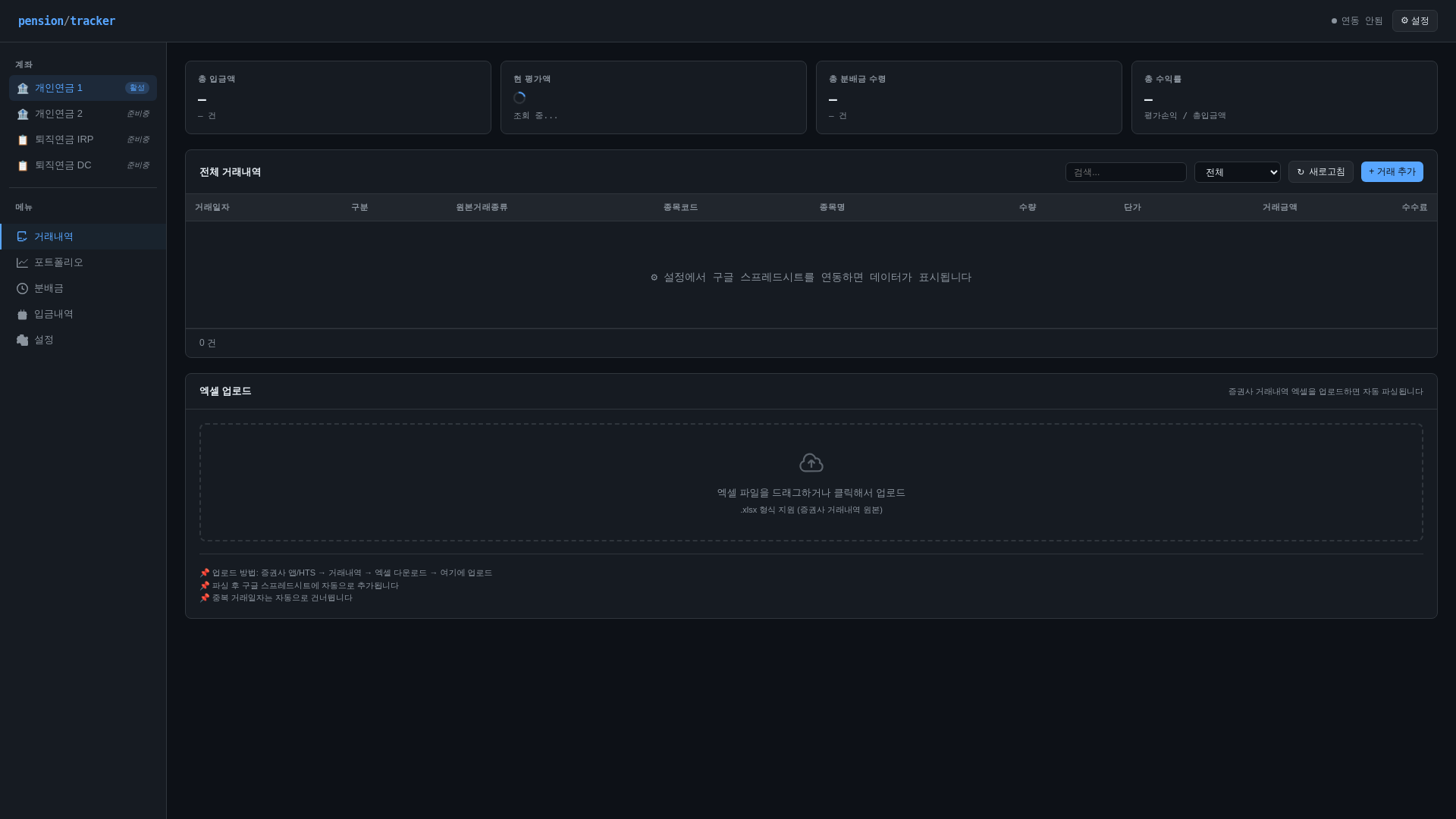Click the 종목명 column header
Screen dimensions: 1456x819
click(832, 207)
